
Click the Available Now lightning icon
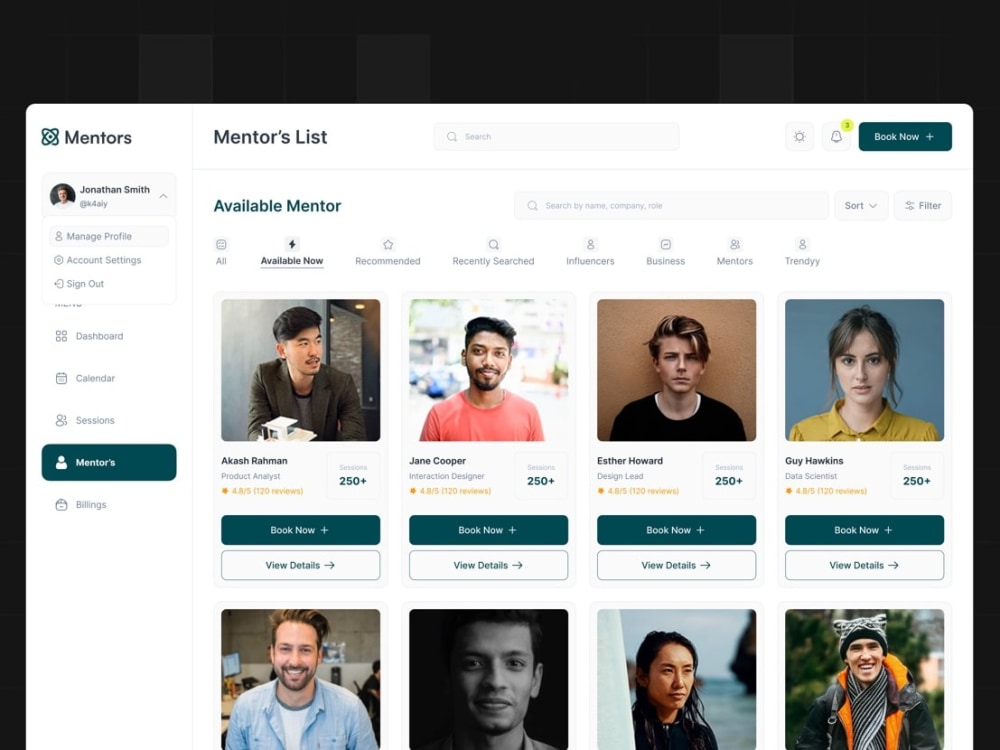(x=292, y=244)
